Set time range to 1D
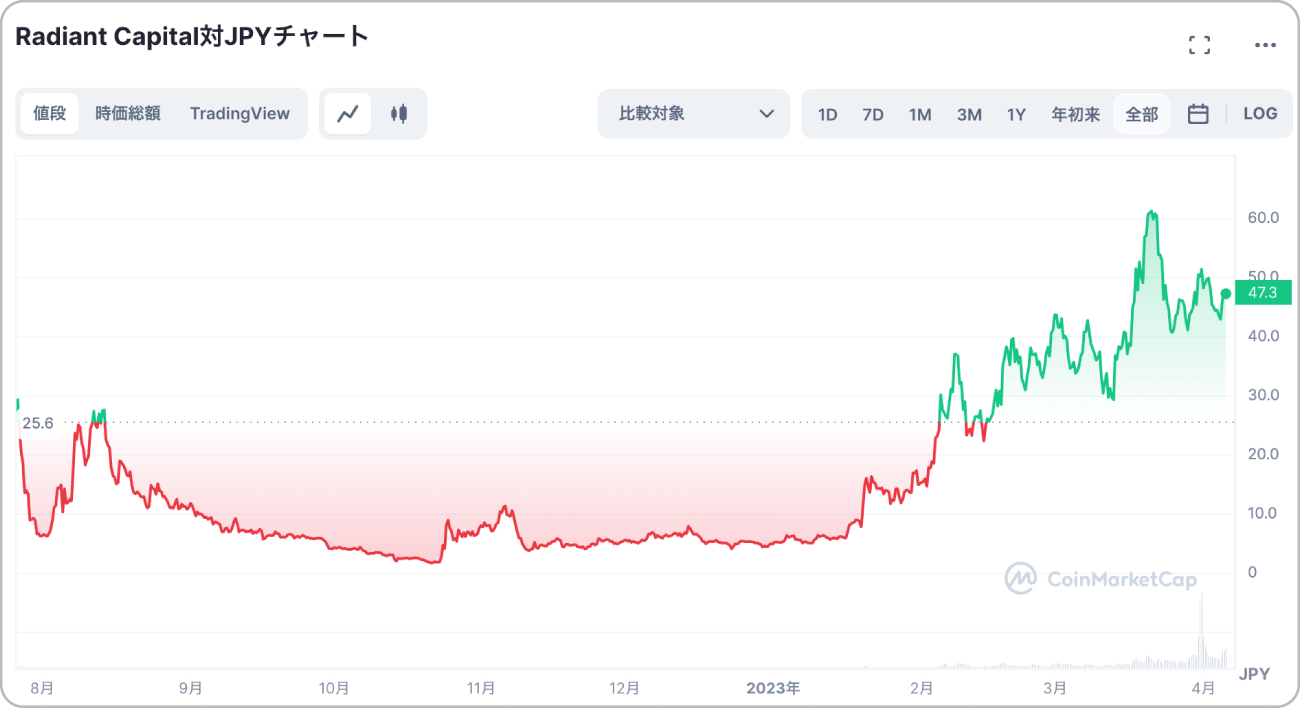 tap(828, 114)
